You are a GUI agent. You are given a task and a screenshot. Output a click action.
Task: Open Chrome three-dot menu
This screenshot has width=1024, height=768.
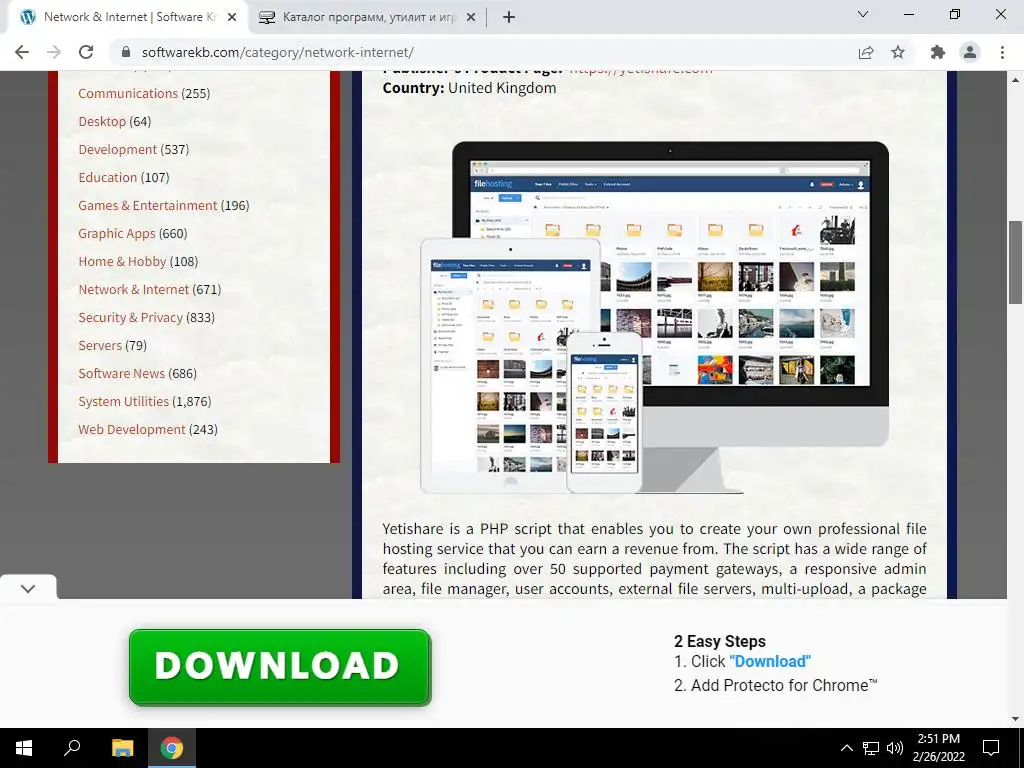[x=1002, y=52]
